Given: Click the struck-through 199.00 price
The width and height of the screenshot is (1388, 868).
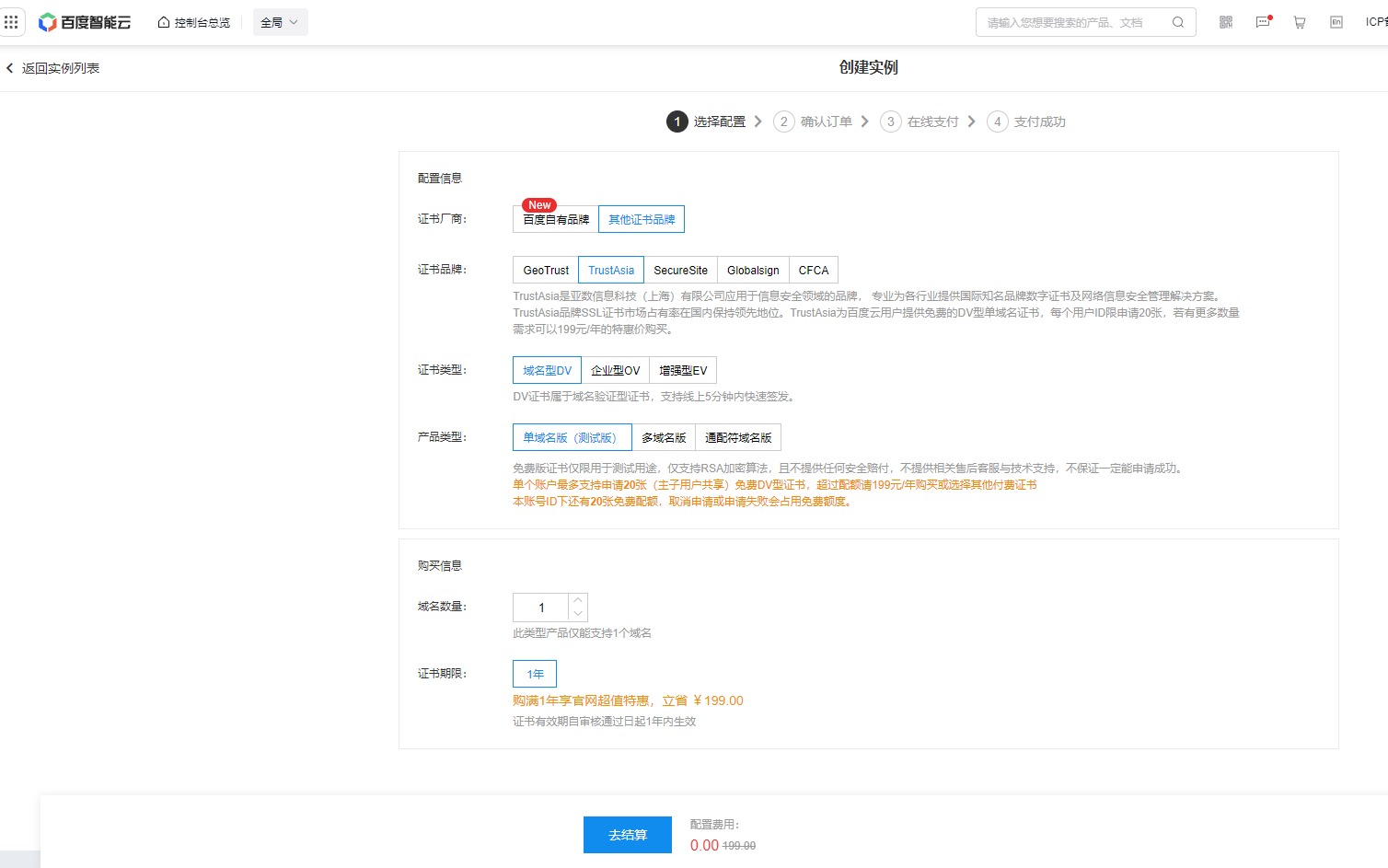Looking at the screenshot, I should (x=739, y=846).
